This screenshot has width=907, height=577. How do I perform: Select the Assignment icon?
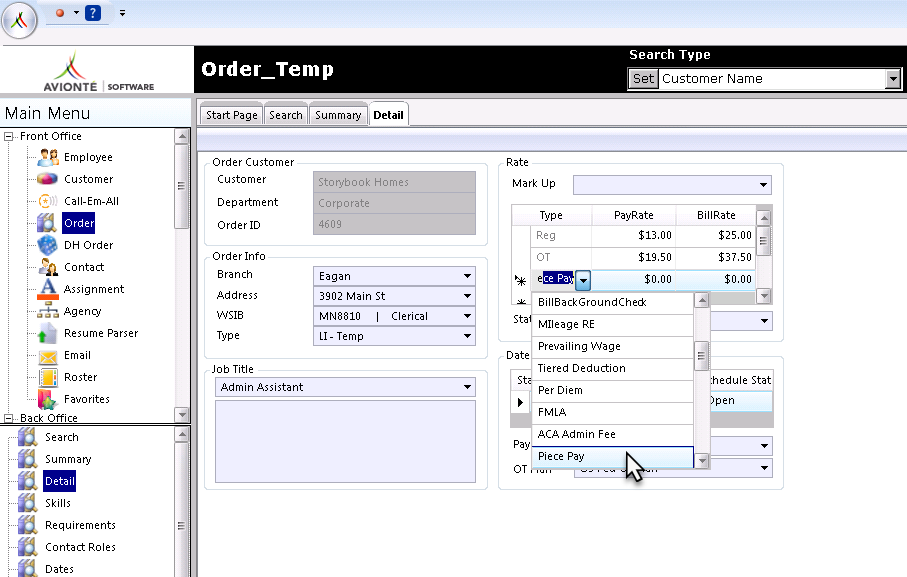[x=47, y=289]
